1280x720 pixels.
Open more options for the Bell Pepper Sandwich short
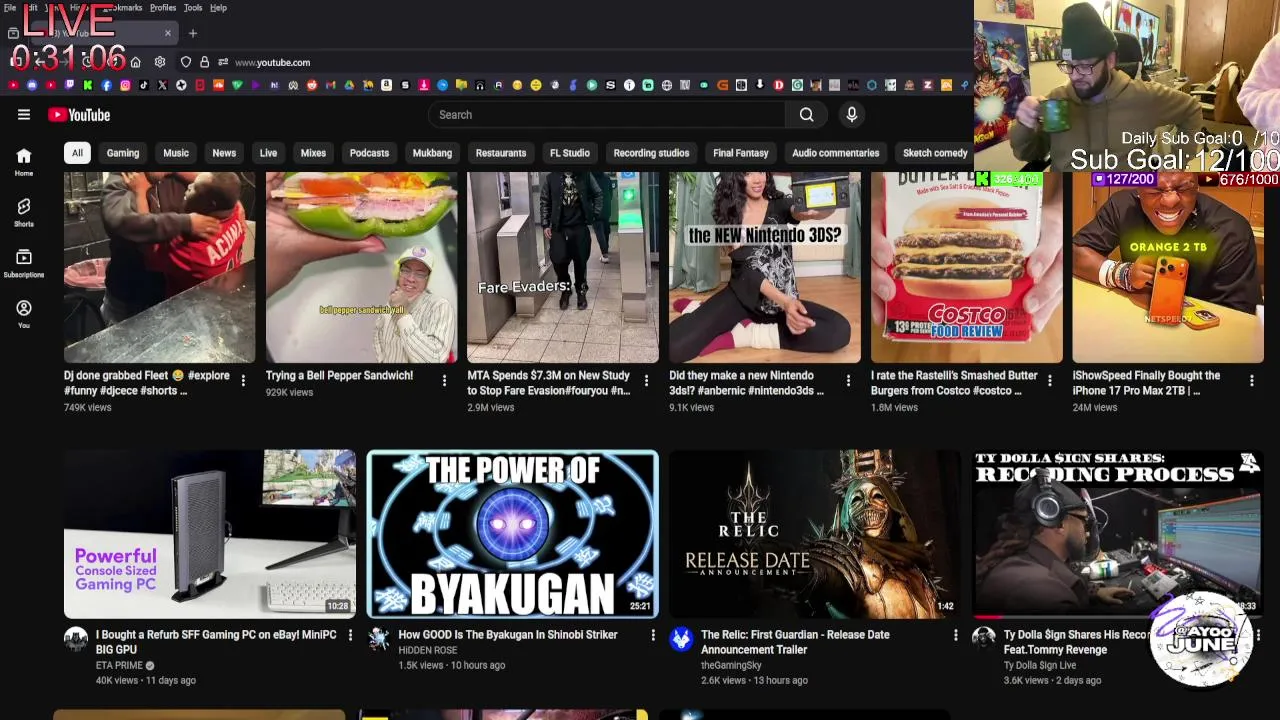(x=445, y=381)
